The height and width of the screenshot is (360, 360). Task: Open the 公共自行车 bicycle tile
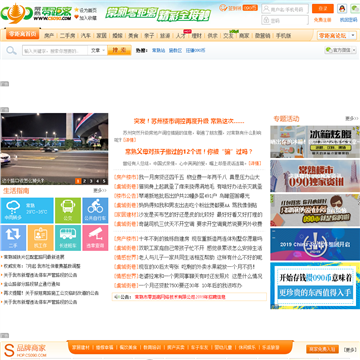95,210
